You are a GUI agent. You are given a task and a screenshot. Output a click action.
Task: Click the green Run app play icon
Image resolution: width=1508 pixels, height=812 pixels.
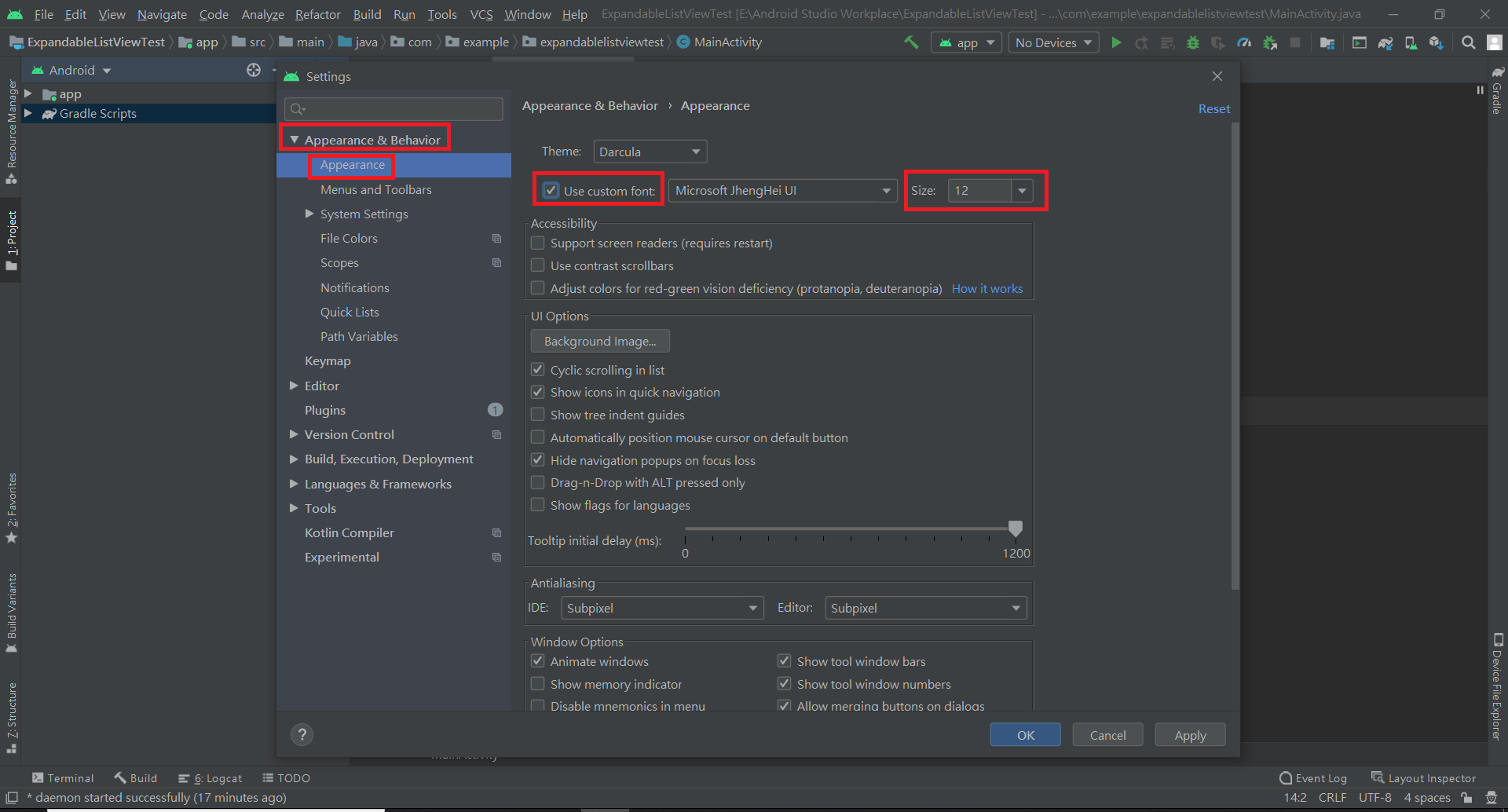click(x=1116, y=42)
